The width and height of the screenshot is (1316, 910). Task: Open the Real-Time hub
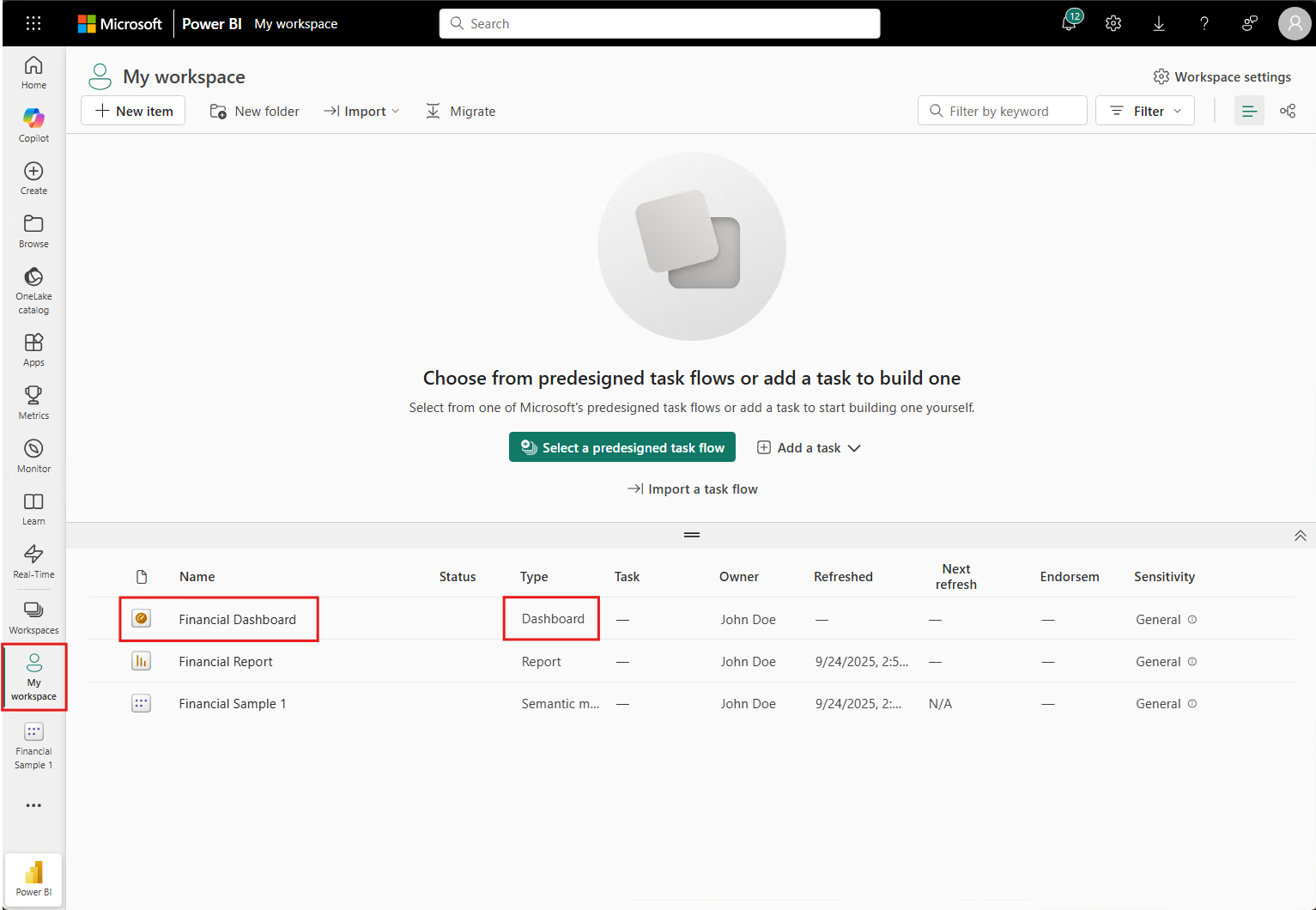33,561
